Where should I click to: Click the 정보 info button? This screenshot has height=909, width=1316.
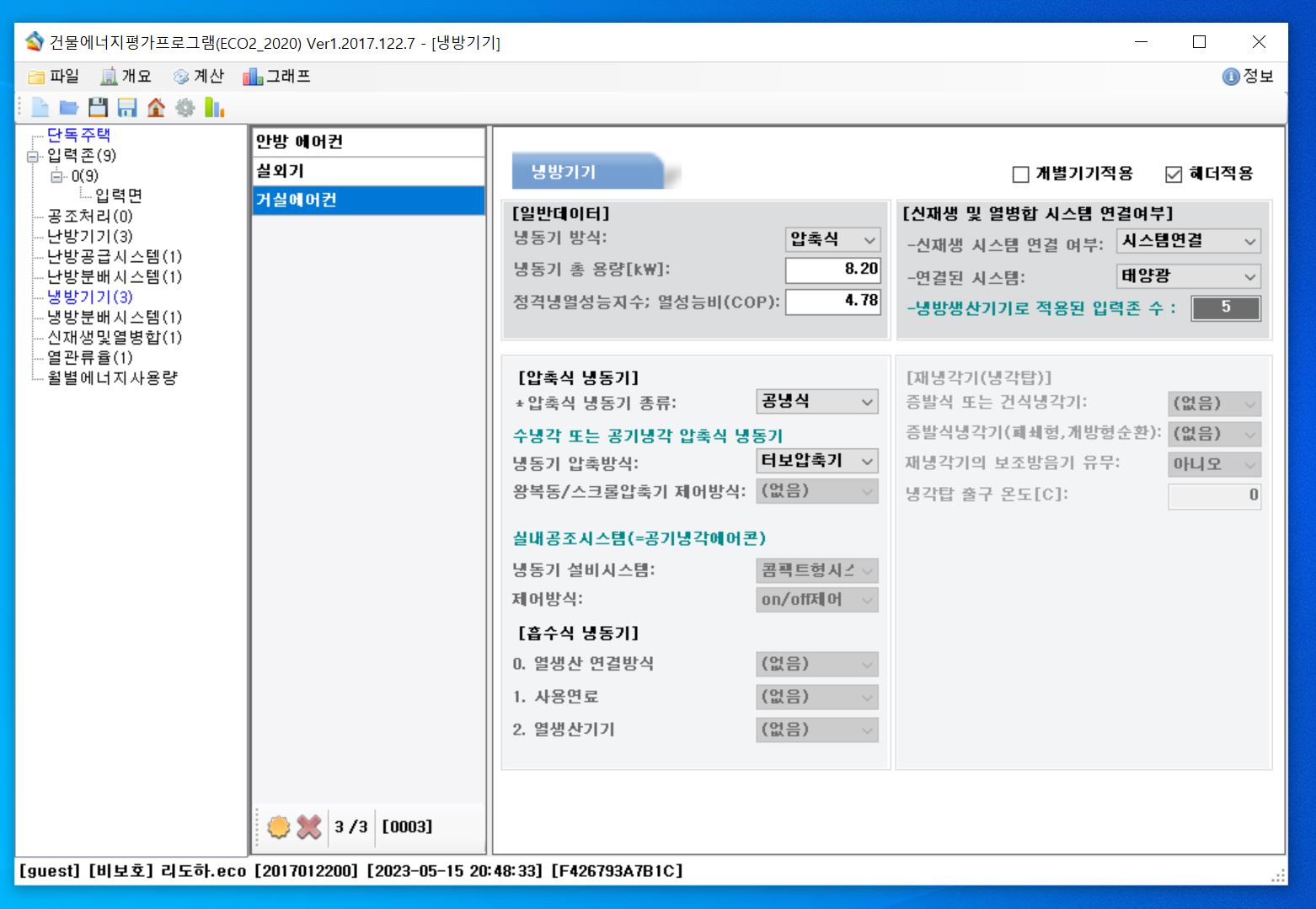click(1248, 77)
